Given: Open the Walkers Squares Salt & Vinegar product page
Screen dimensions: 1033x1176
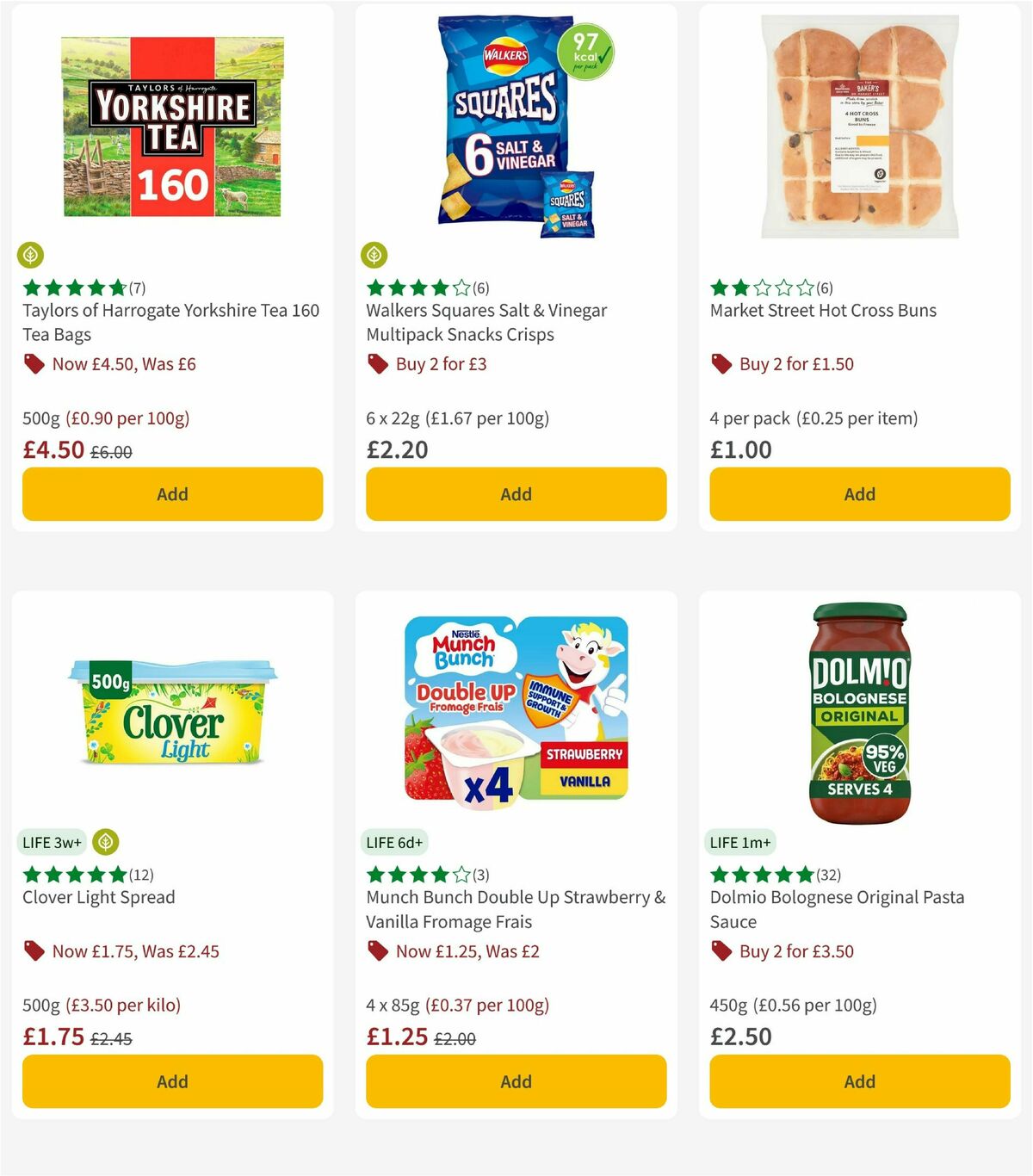Looking at the screenshot, I should [x=486, y=322].
